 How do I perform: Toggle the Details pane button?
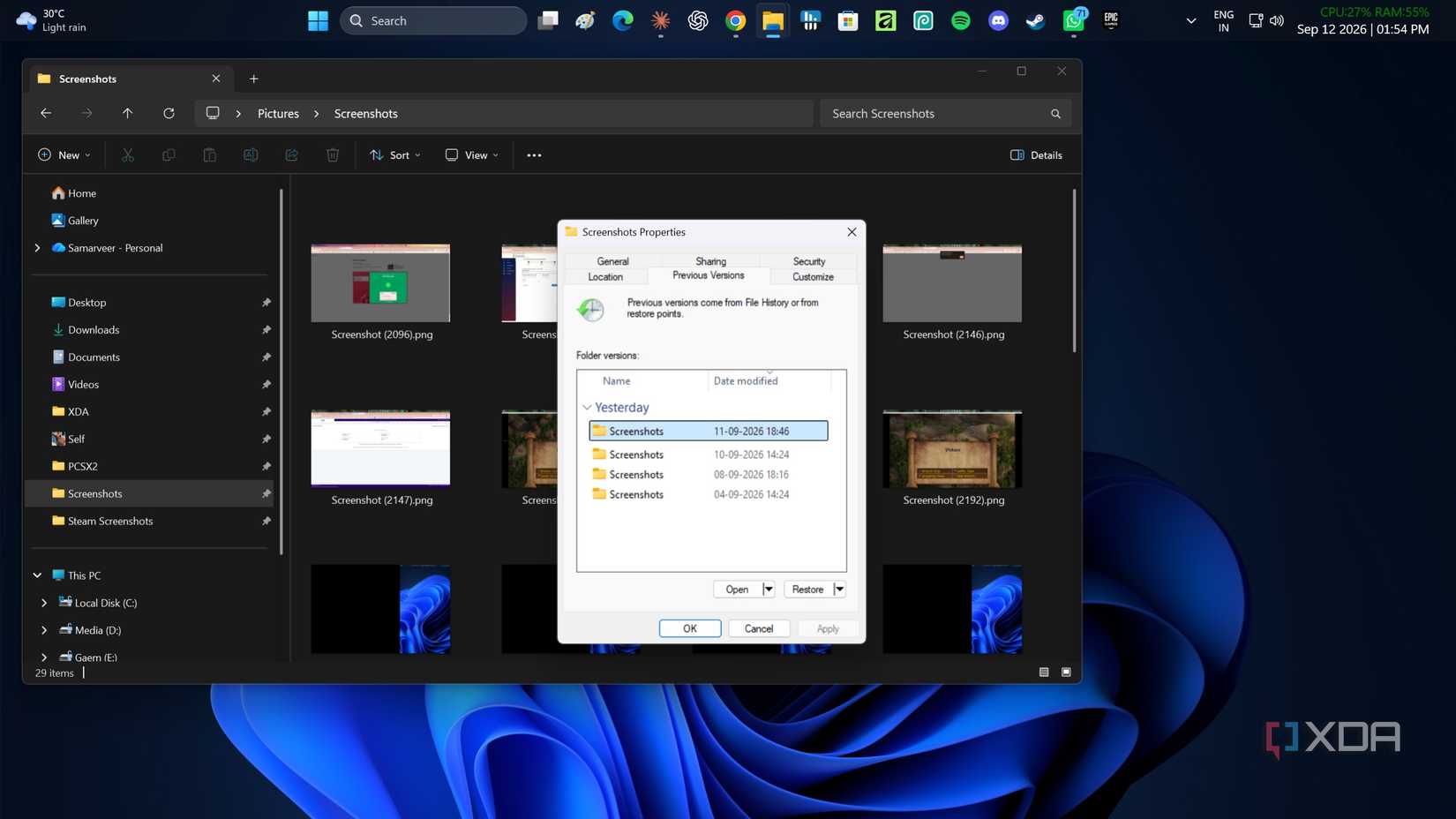coord(1036,155)
